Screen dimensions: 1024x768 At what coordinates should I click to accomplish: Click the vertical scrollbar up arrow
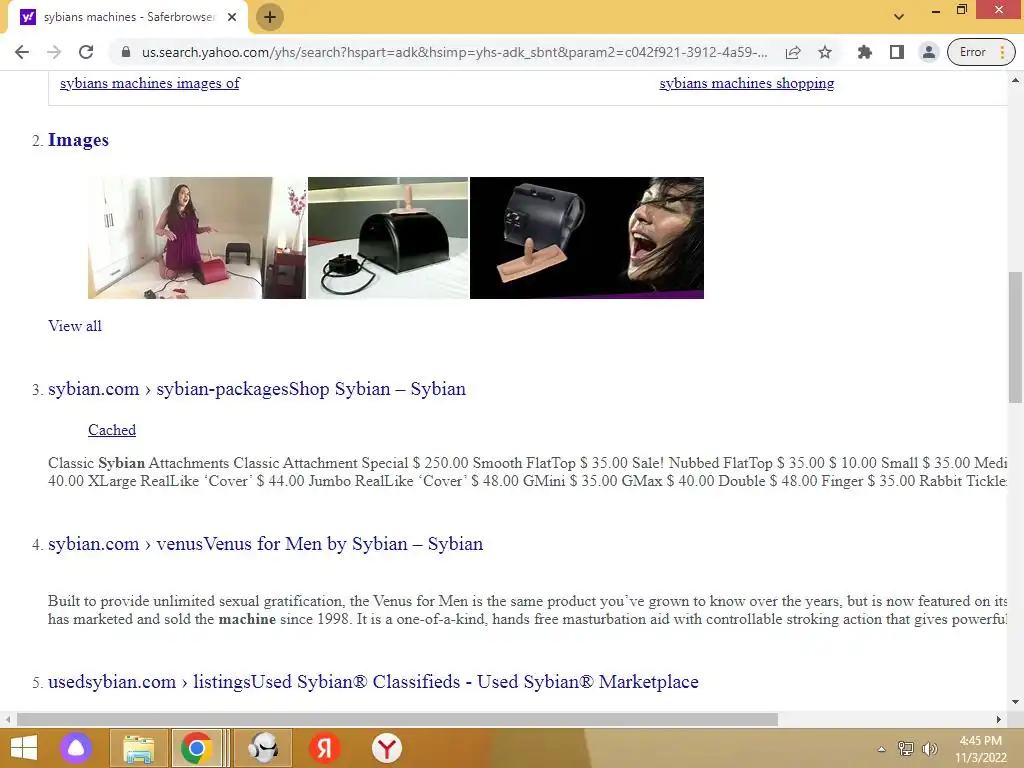1015,80
